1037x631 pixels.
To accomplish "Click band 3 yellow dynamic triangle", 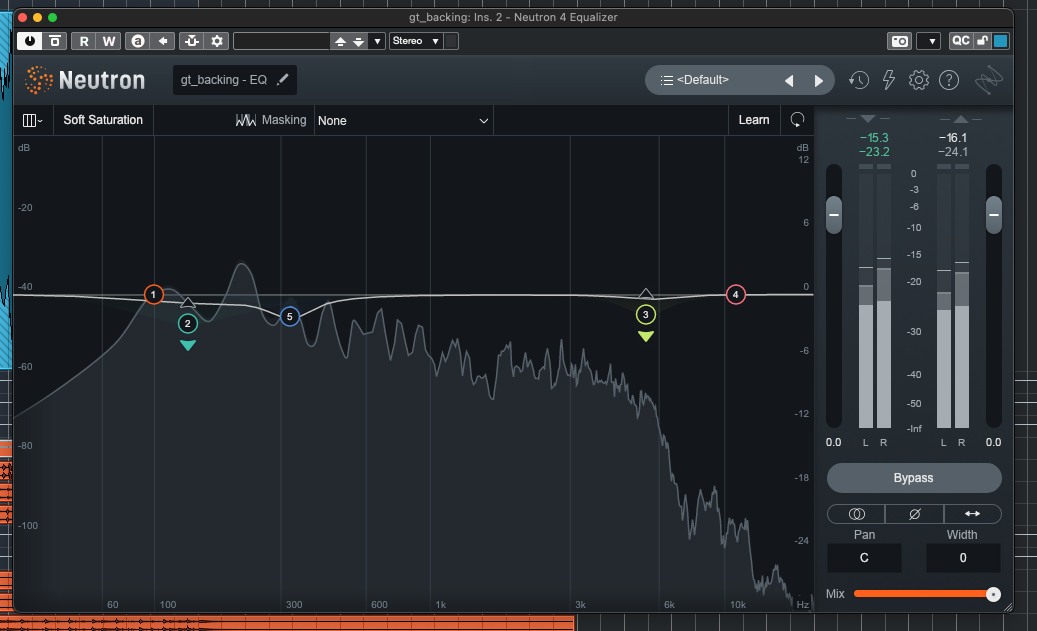I will coord(645,336).
